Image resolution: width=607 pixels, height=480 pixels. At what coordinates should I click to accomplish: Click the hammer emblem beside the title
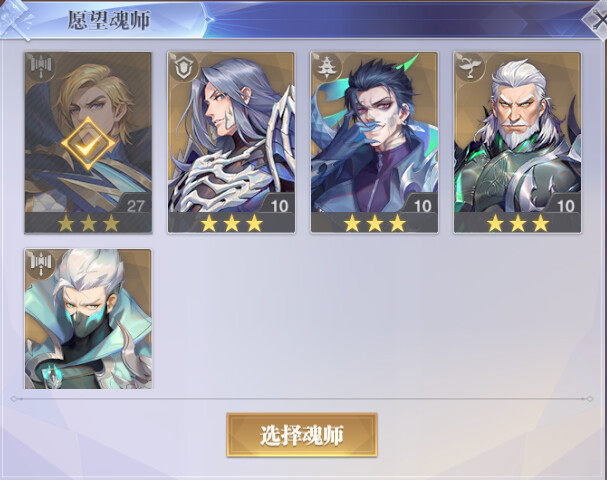click(16, 20)
